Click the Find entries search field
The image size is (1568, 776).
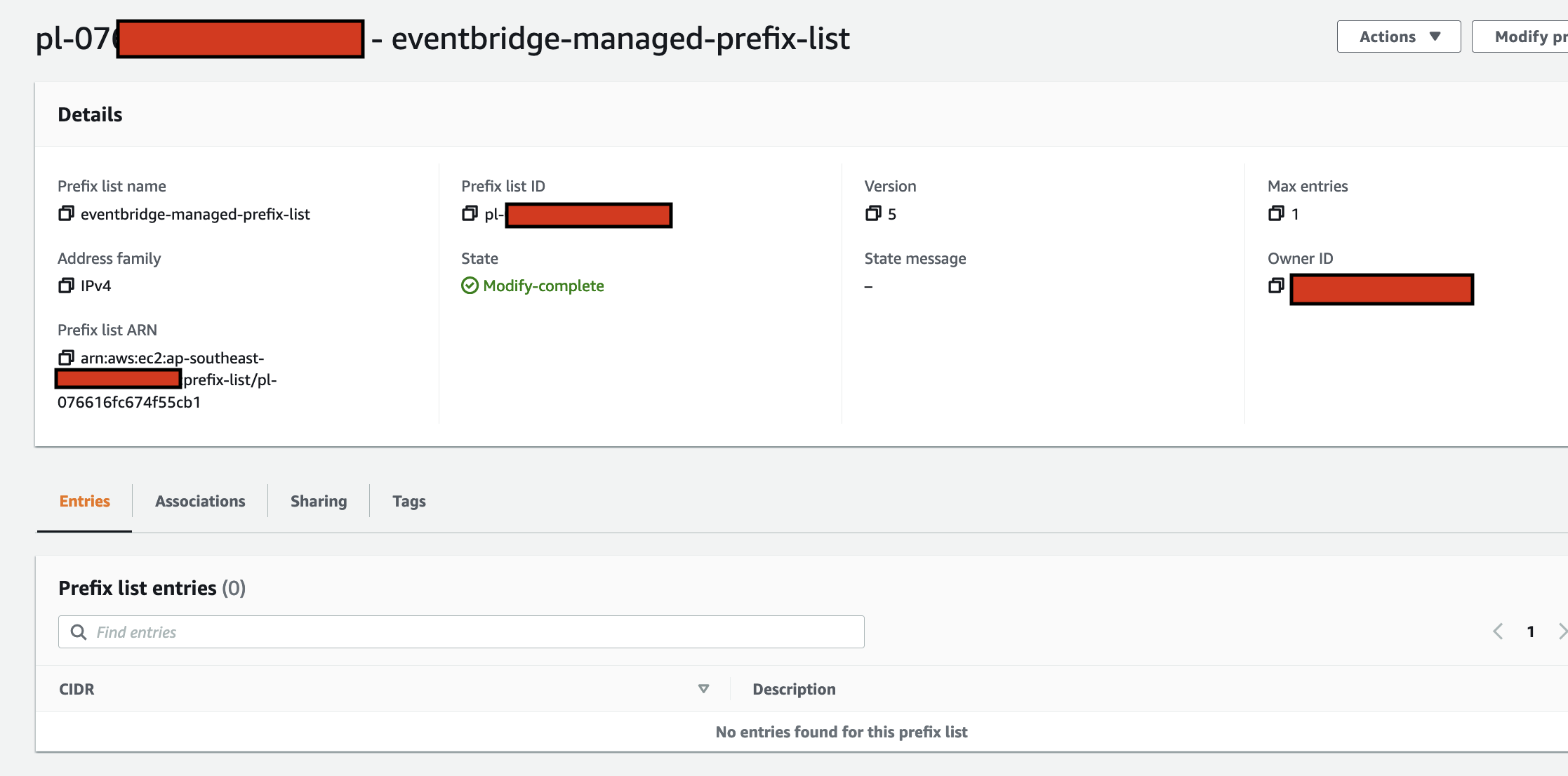(461, 632)
